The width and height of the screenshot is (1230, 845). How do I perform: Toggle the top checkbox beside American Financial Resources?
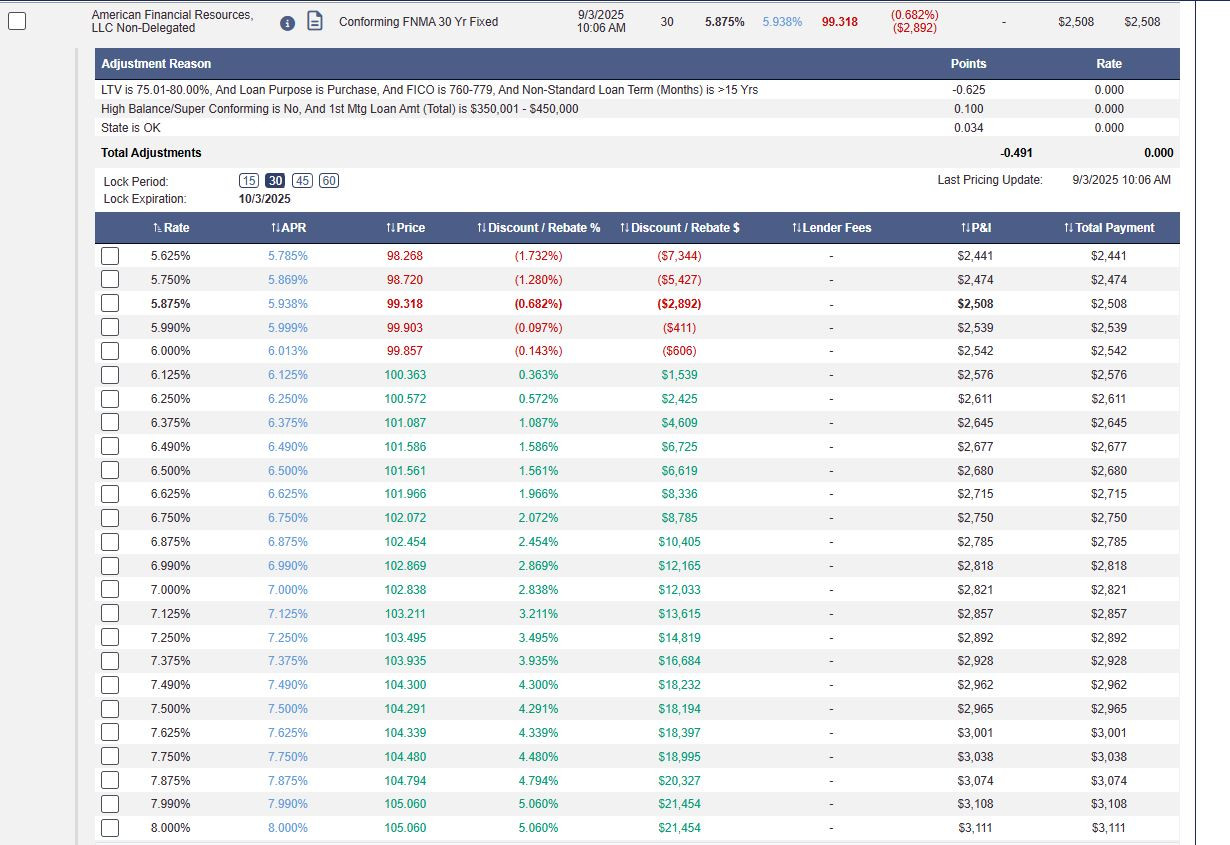(x=16, y=21)
